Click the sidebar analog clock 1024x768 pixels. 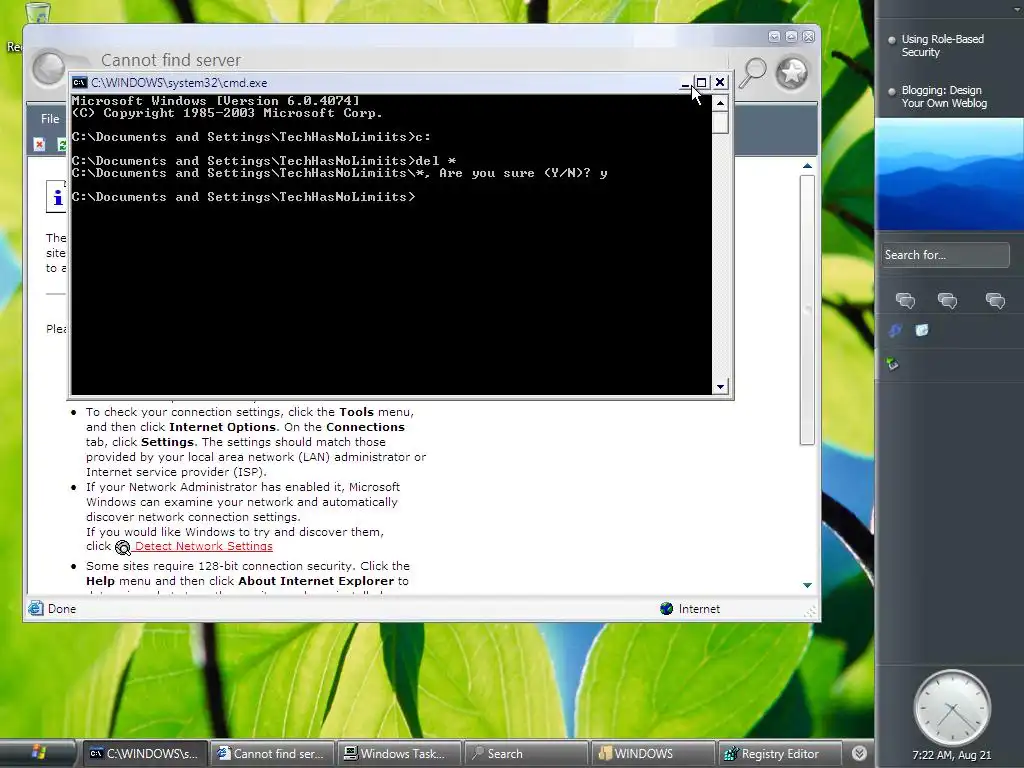pos(952,708)
